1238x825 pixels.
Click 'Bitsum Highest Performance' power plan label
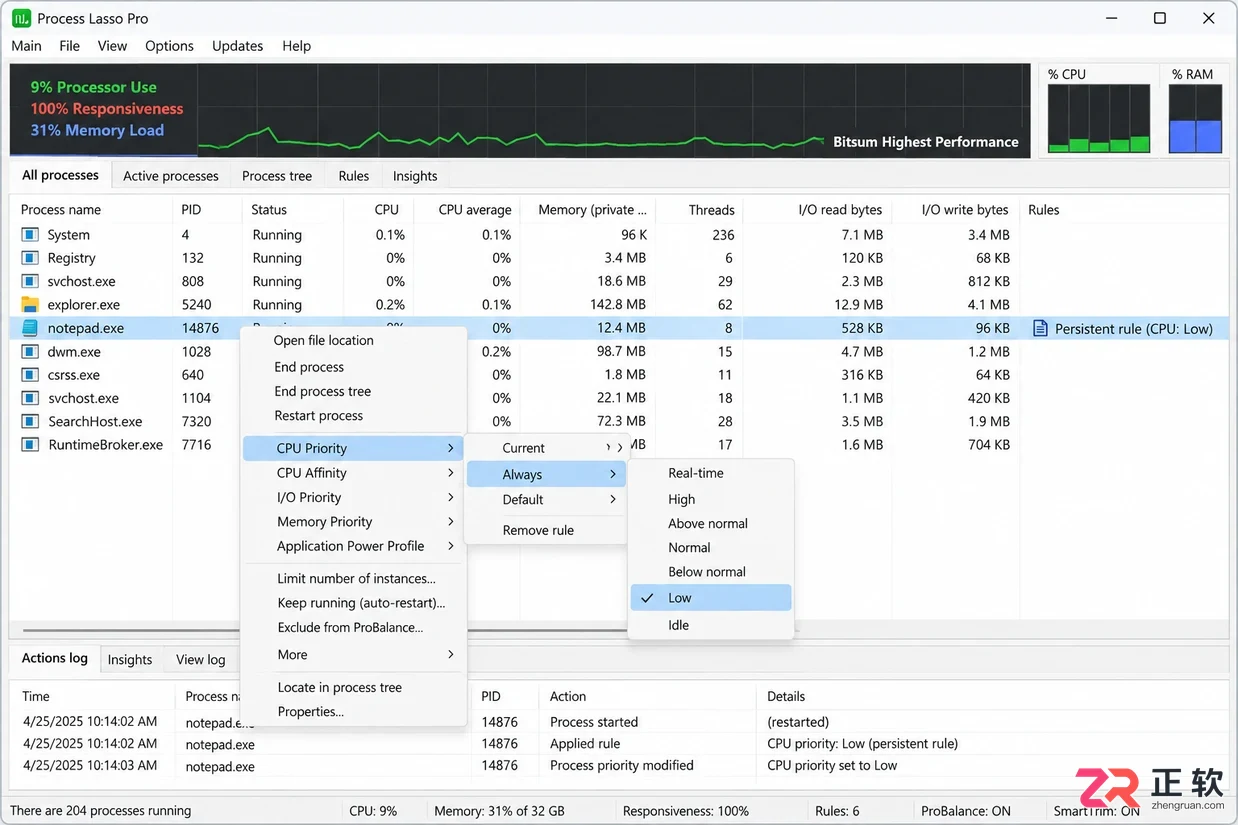point(926,142)
